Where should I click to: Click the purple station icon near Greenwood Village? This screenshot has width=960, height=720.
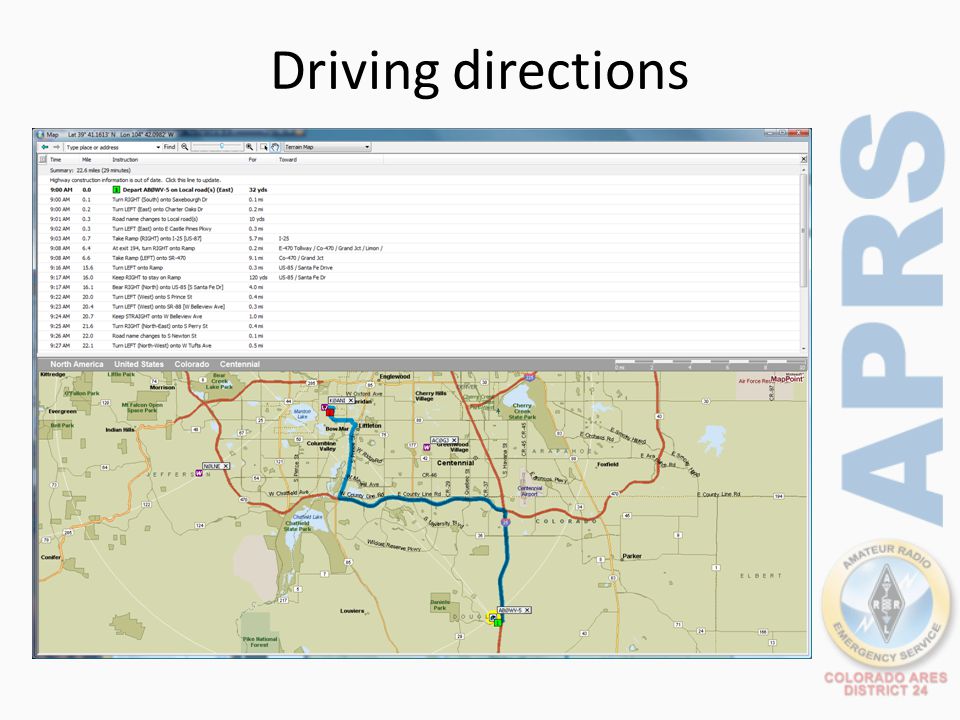click(x=427, y=448)
